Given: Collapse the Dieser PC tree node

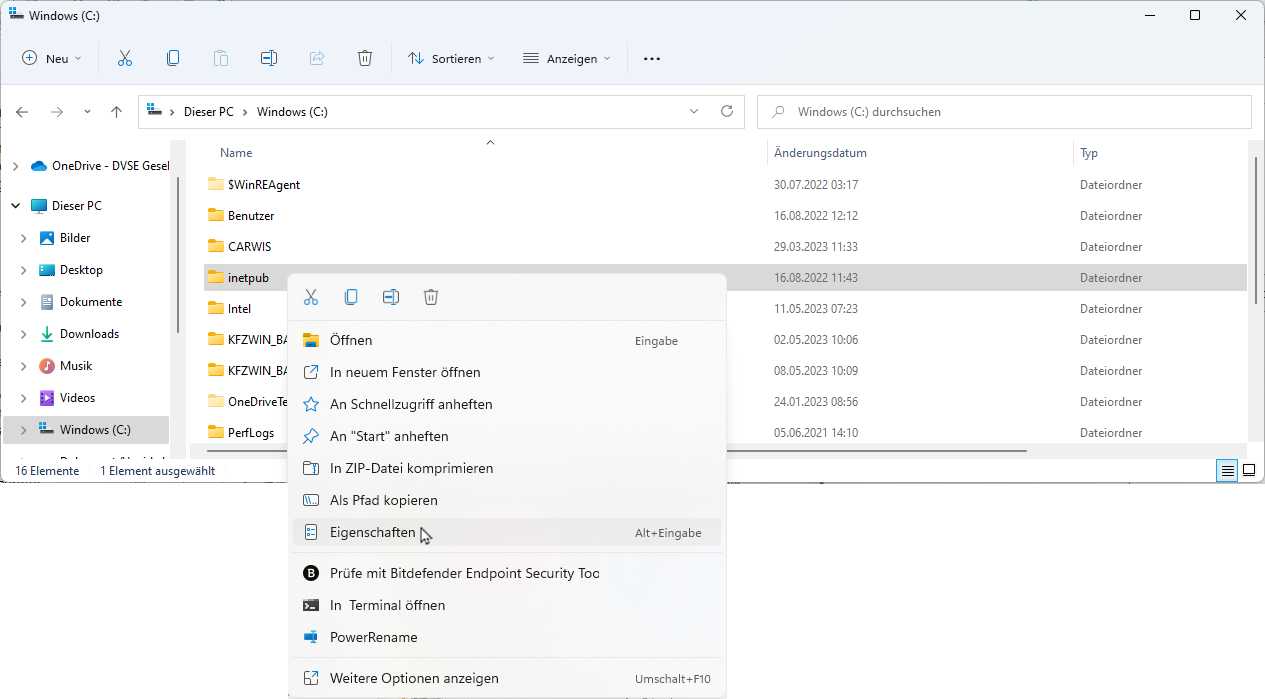Looking at the screenshot, I should tap(15, 206).
